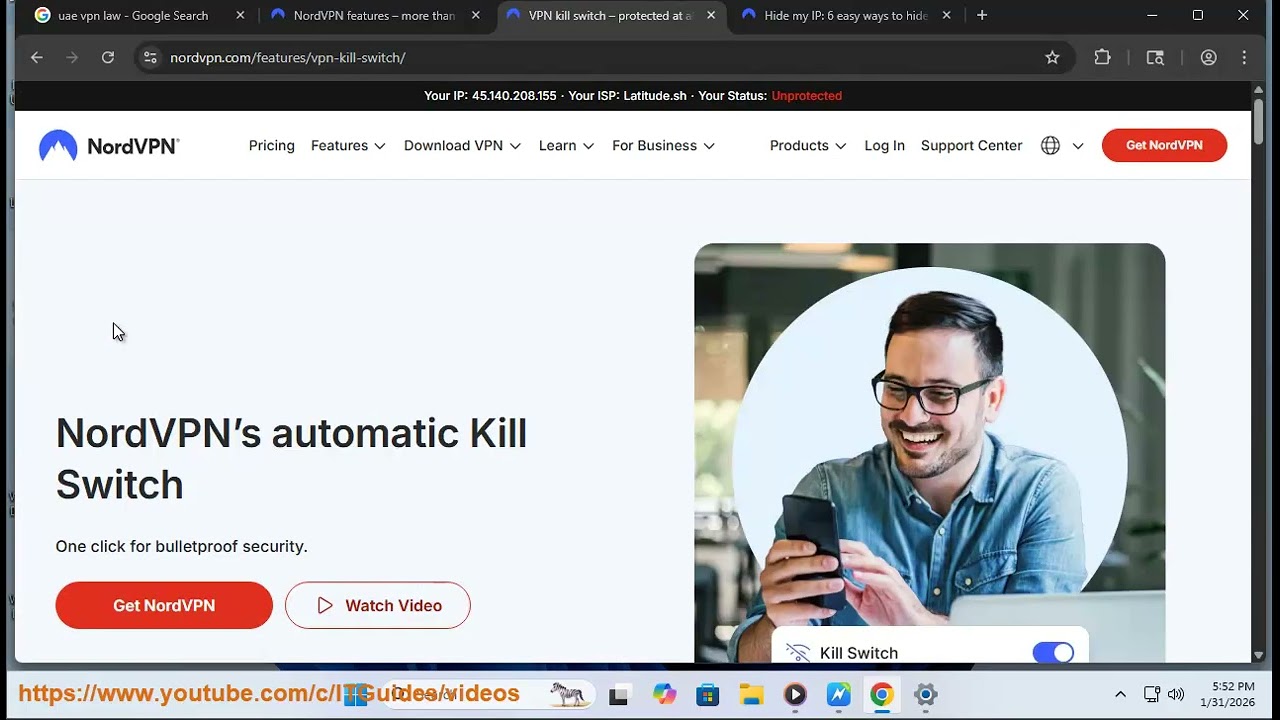Screen dimensions: 1280x720
Task: Click the man with phone hero image
Action: tap(930, 452)
